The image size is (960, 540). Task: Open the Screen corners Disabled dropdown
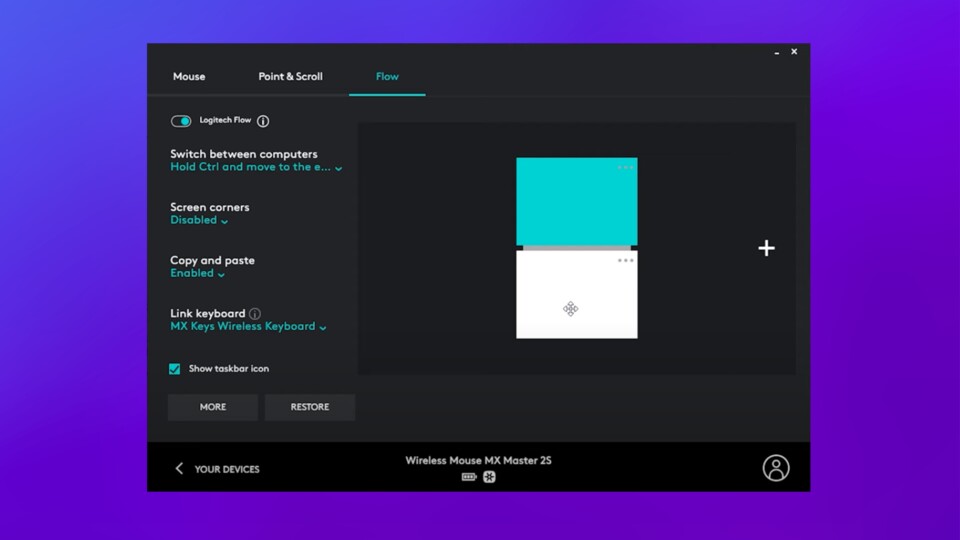[199, 220]
